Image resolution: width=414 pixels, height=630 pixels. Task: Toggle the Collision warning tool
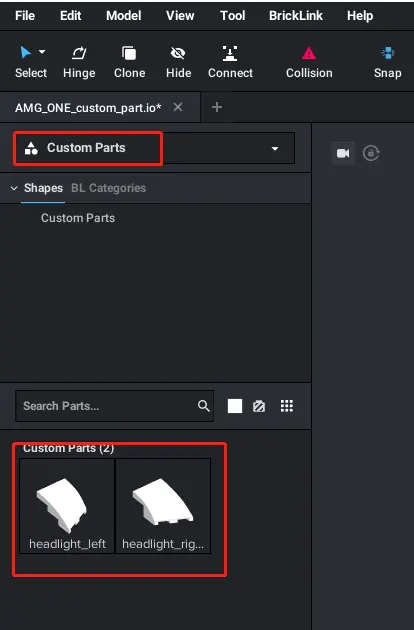pyautogui.click(x=309, y=62)
